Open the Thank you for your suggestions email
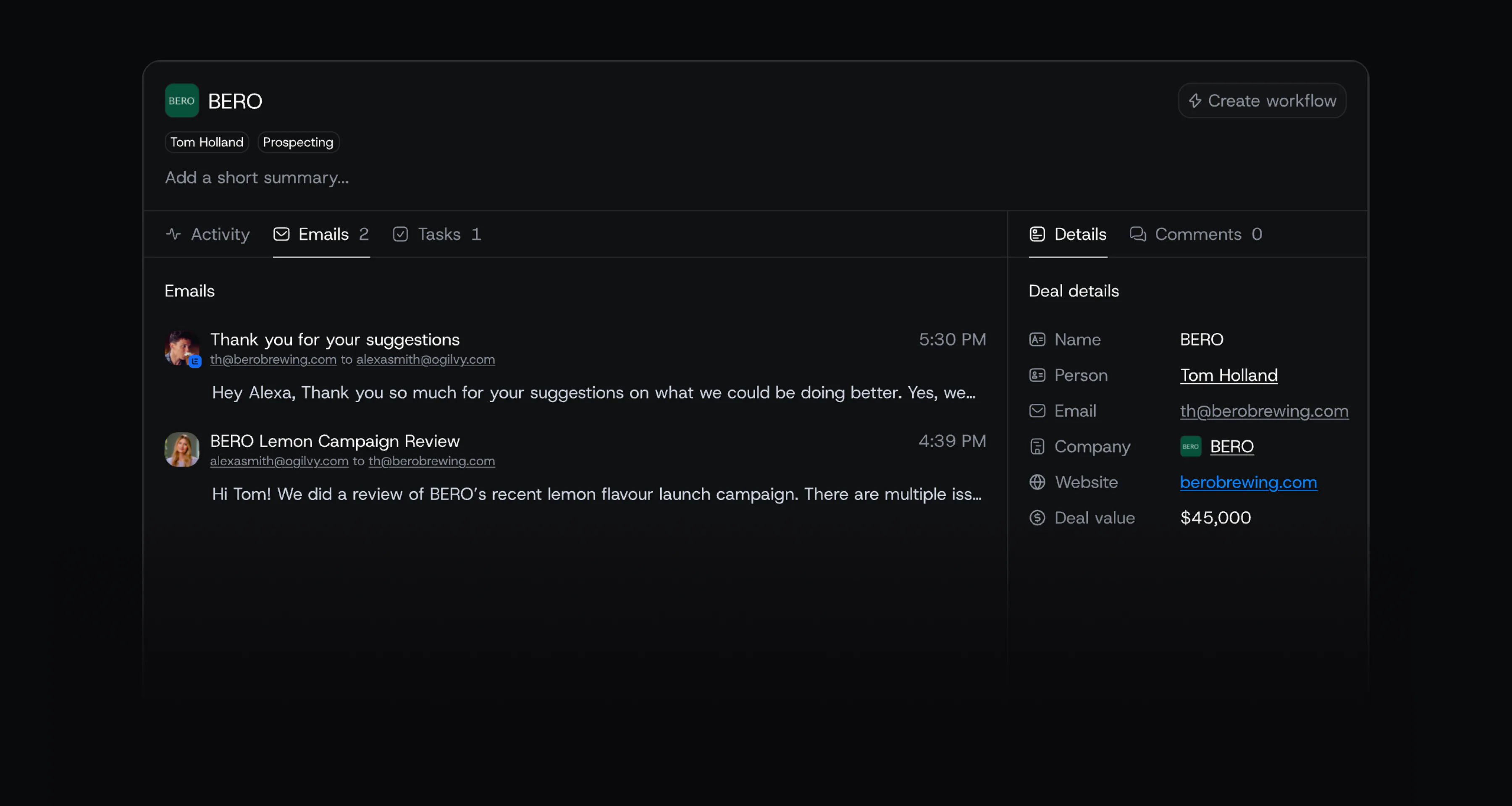Image resolution: width=1512 pixels, height=806 pixels. click(335, 339)
